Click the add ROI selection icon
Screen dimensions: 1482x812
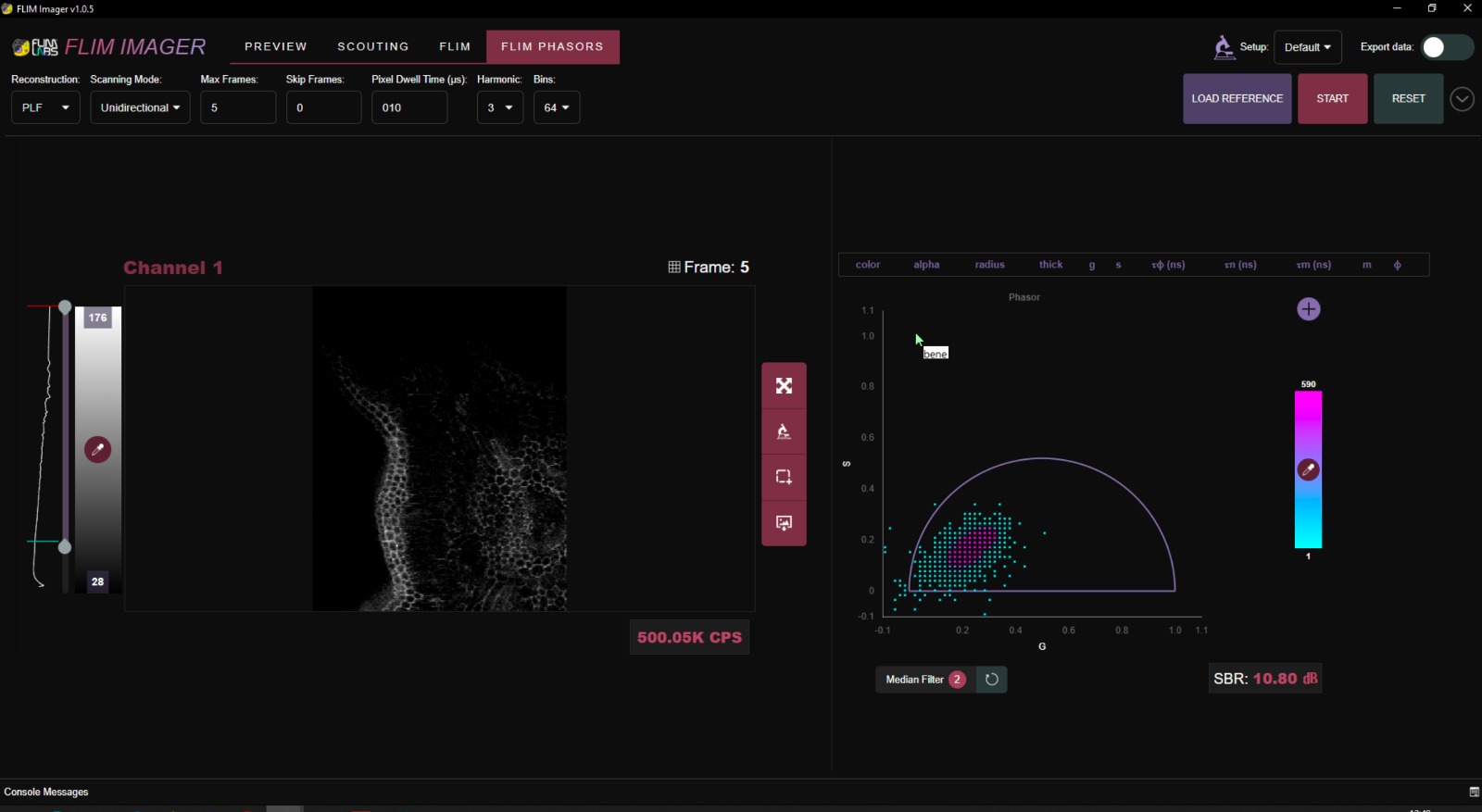[x=784, y=477]
